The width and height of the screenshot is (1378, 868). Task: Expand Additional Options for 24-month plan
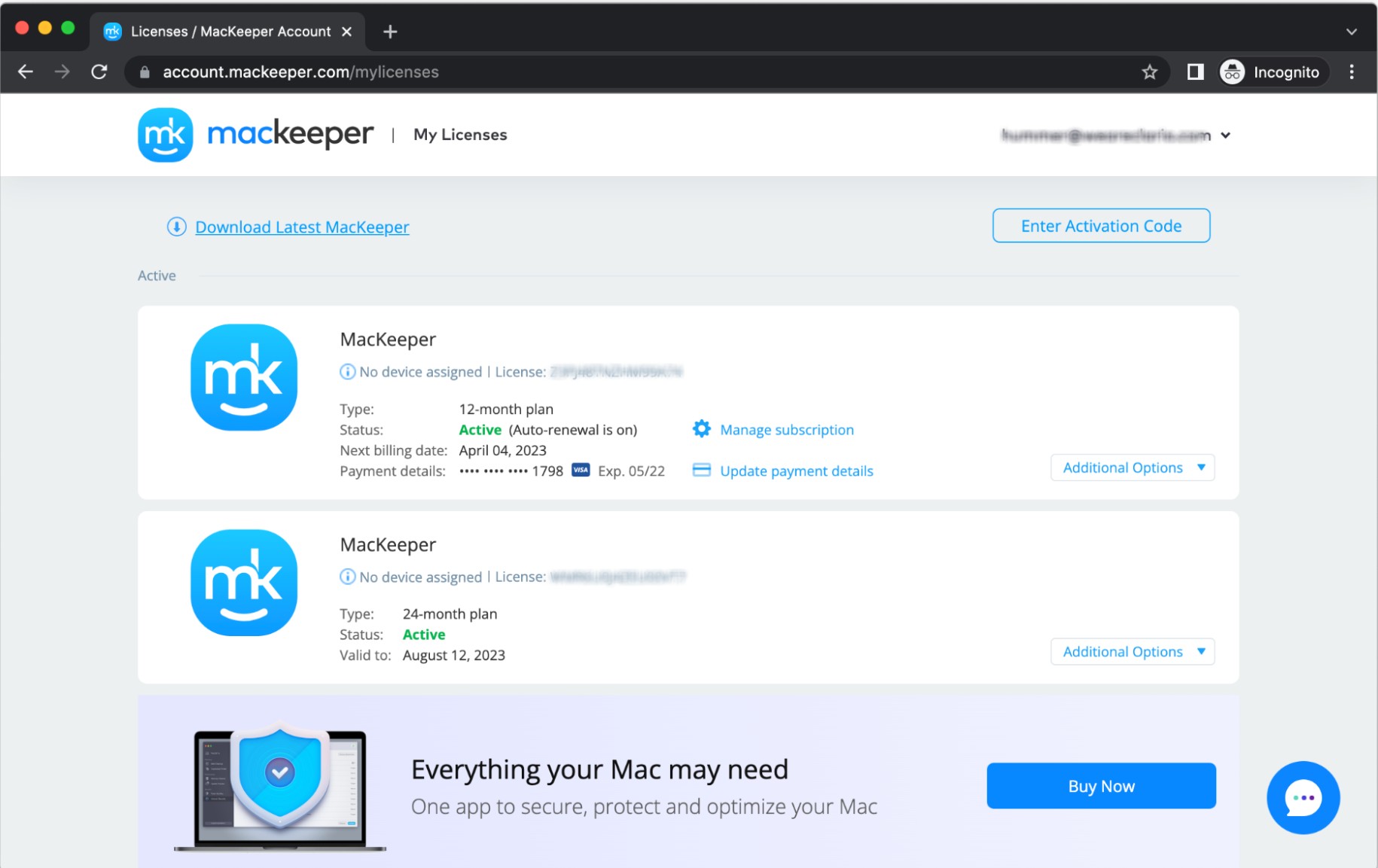(1133, 652)
